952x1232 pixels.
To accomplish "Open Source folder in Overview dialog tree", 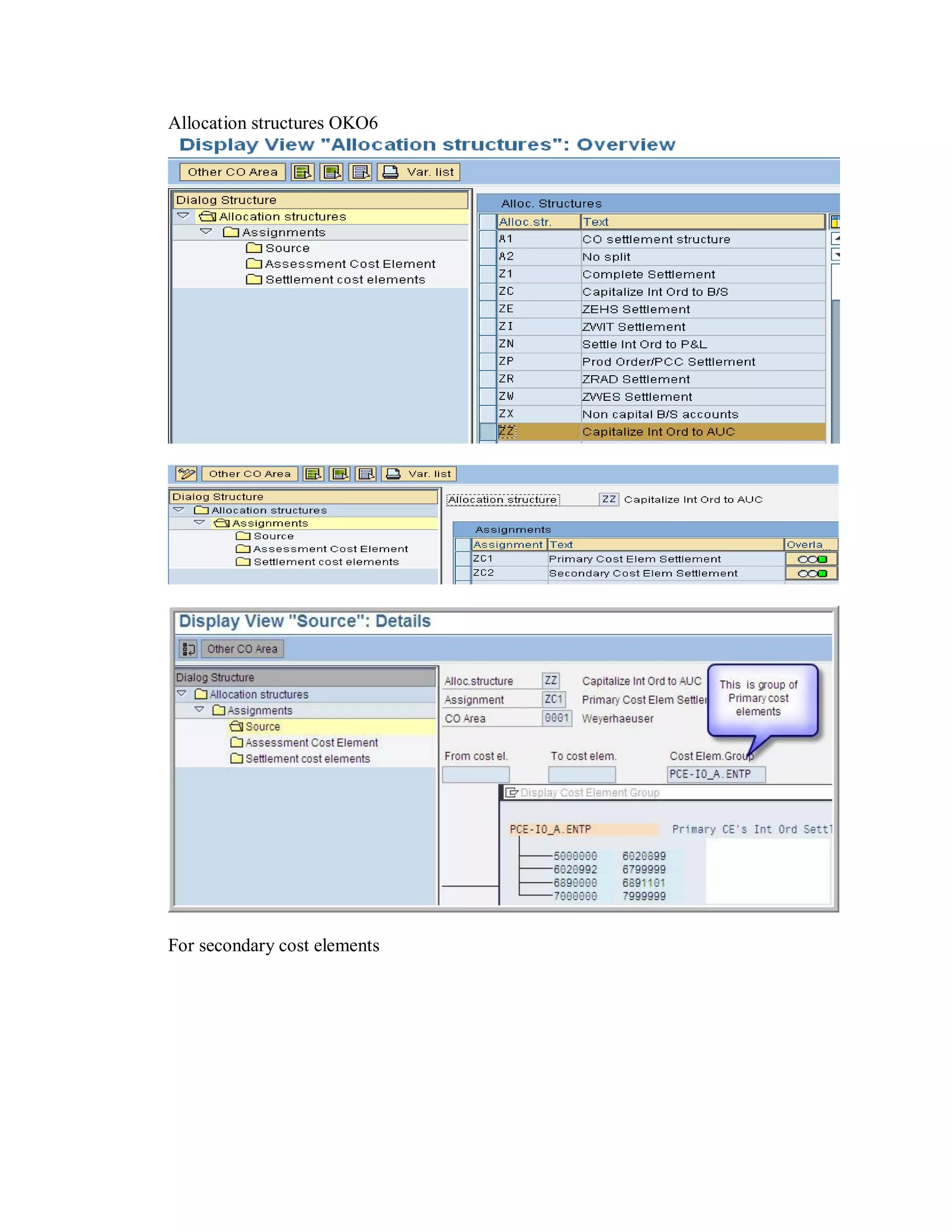I will (x=278, y=248).
